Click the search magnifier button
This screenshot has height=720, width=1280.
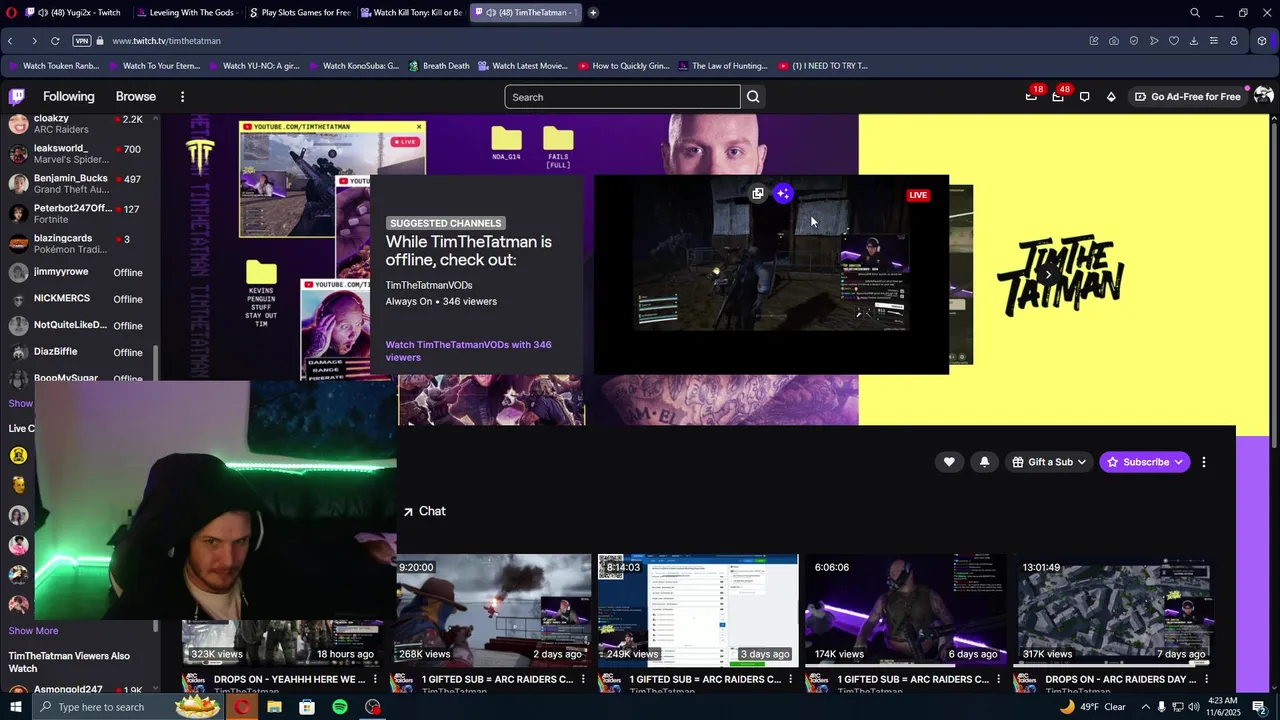point(753,97)
